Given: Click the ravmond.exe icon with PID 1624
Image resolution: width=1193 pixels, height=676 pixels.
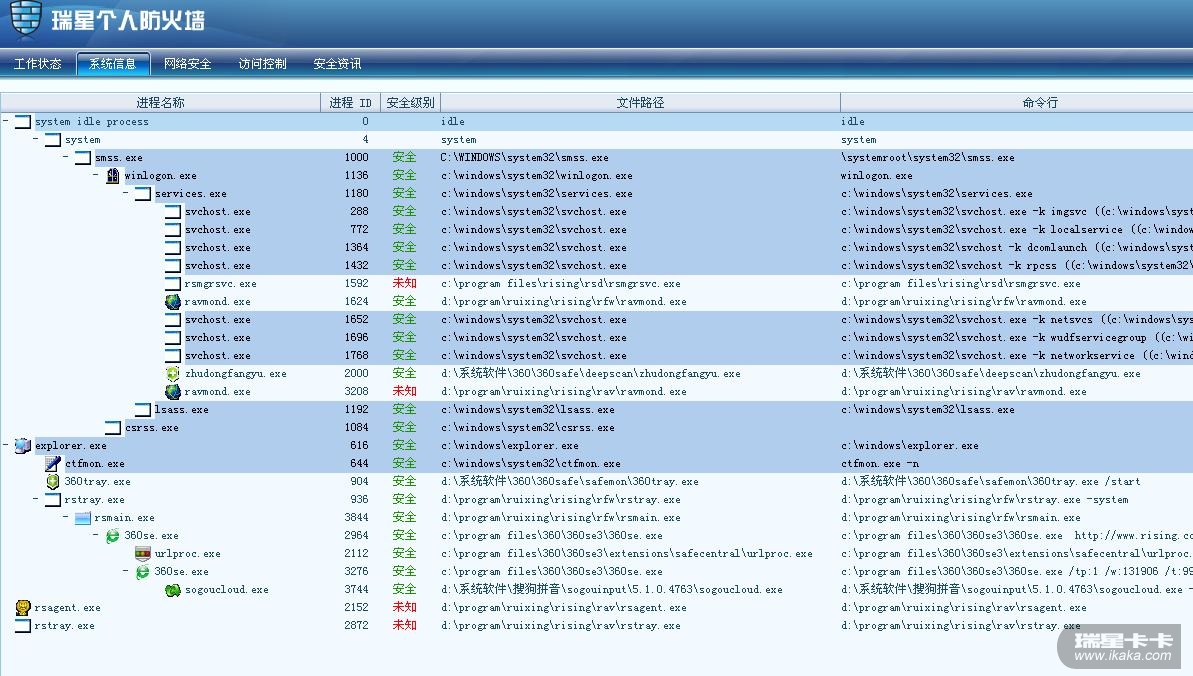Looking at the screenshot, I should click(173, 302).
